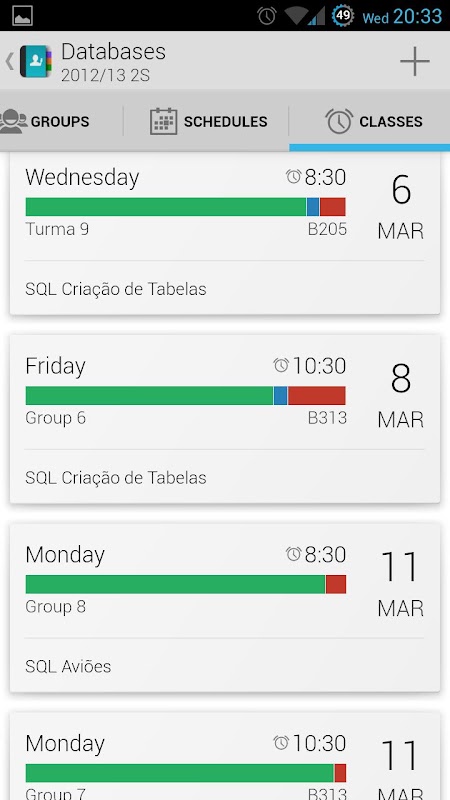Open Friday 8 MAR Group 6 class card

(225, 419)
